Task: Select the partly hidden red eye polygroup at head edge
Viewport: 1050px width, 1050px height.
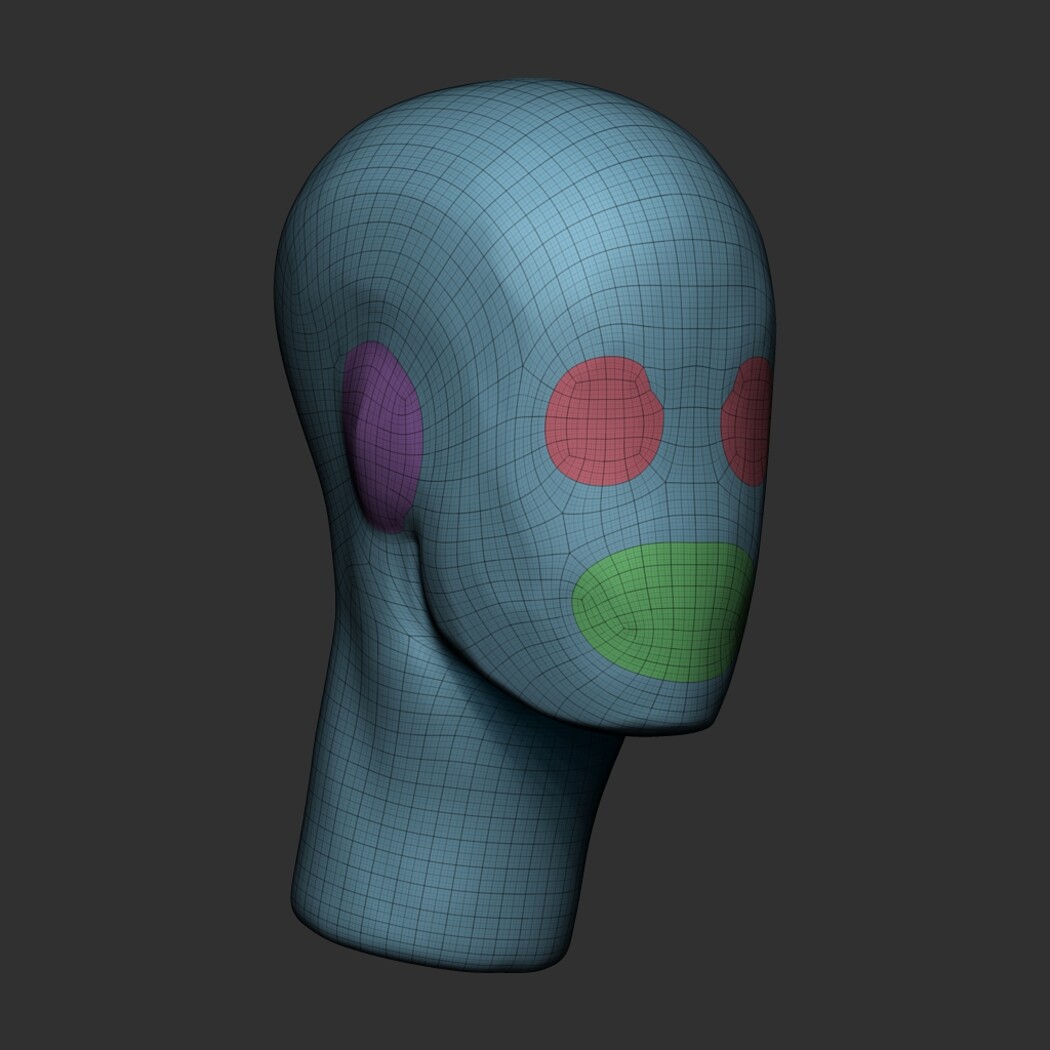Action: (747, 421)
